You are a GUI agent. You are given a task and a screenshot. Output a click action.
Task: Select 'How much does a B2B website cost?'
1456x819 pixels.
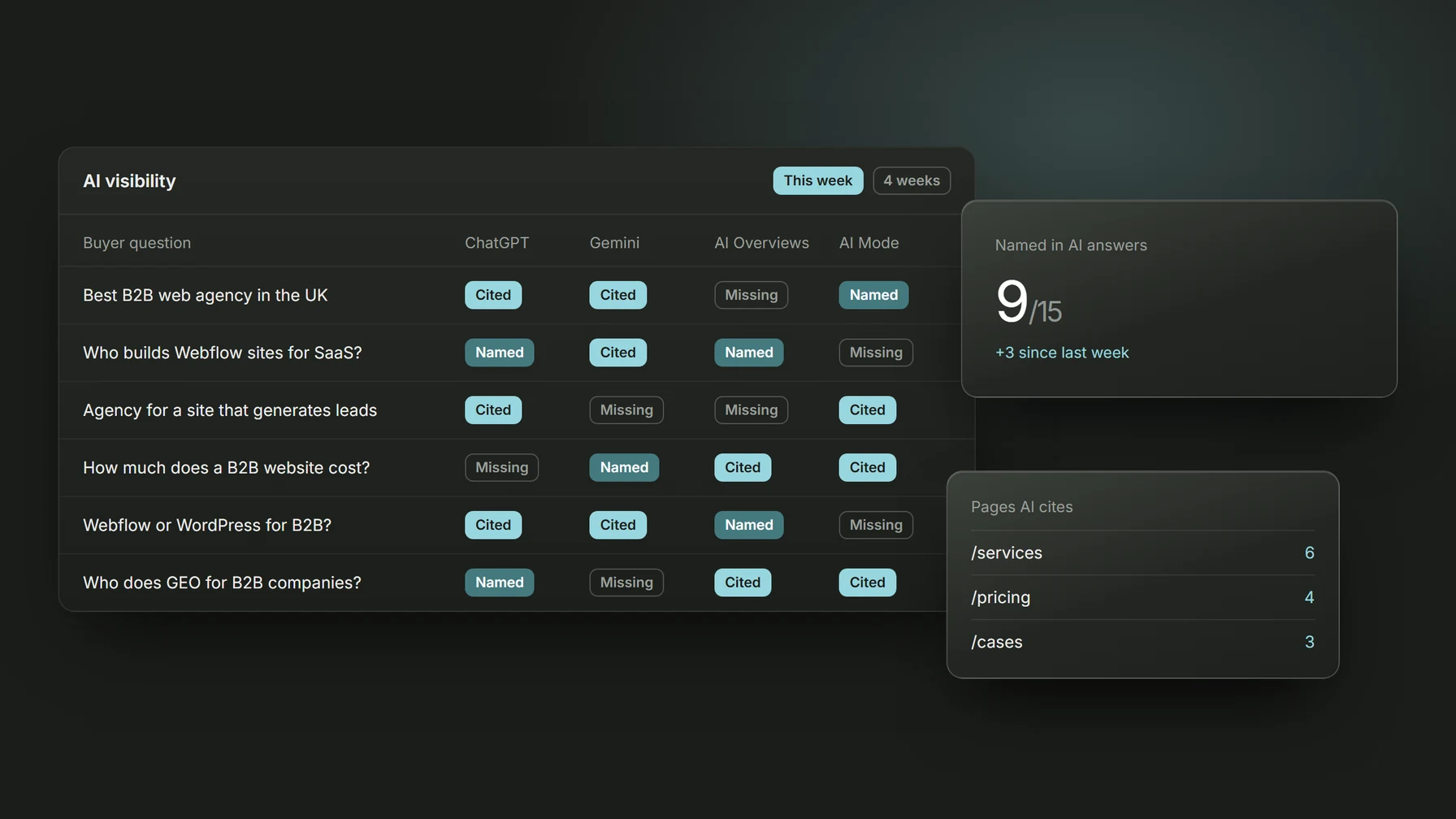226,468
